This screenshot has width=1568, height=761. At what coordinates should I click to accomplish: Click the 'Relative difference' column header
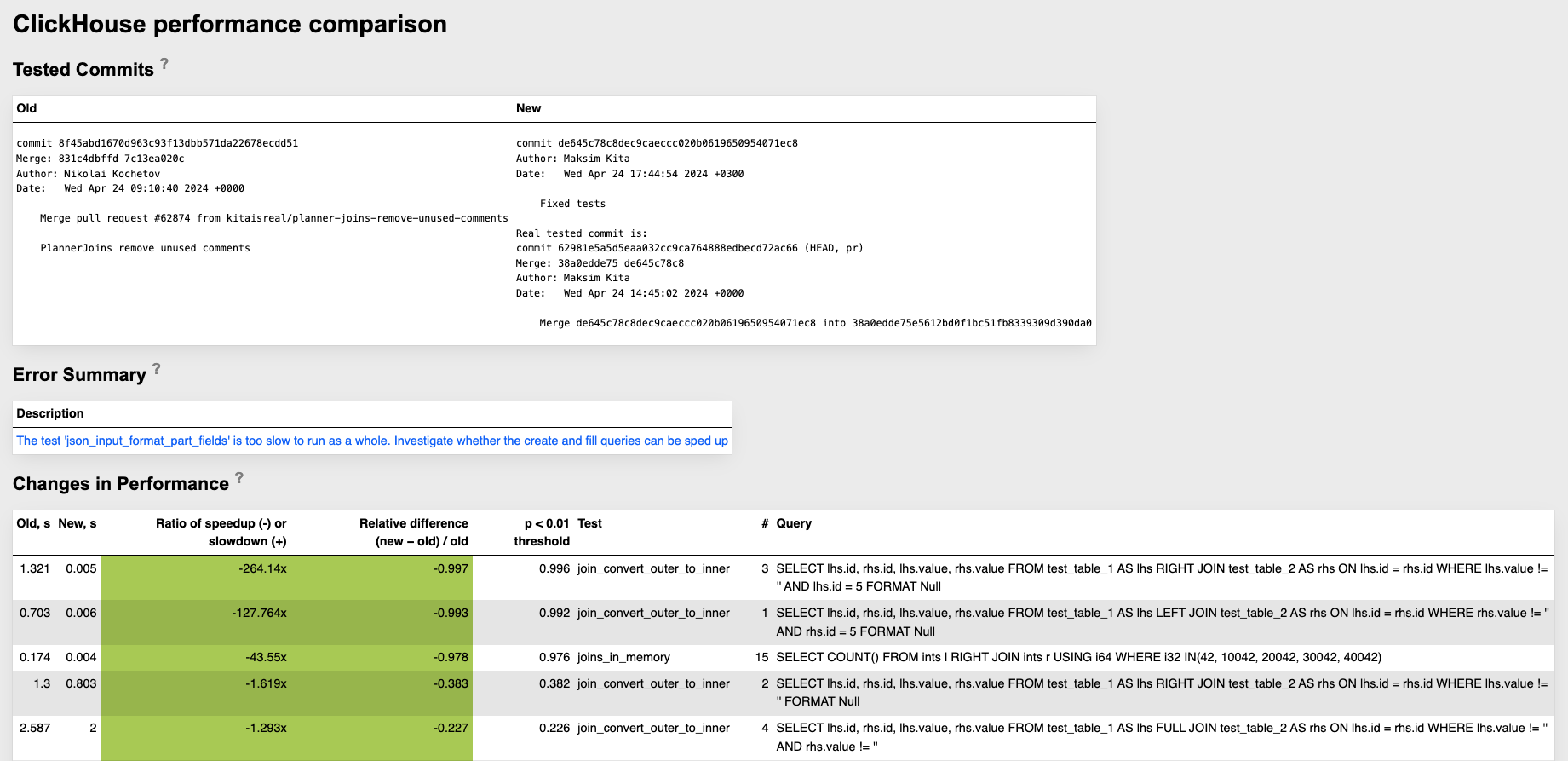pyautogui.click(x=413, y=532)
